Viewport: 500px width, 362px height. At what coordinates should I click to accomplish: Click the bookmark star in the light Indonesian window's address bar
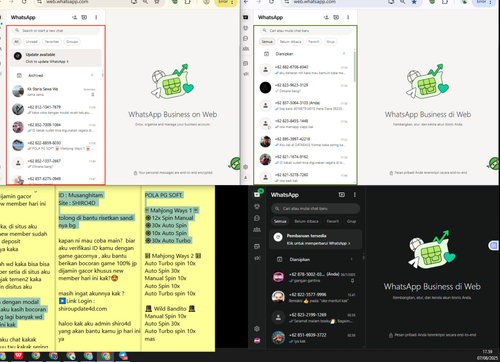coord(414,2)
